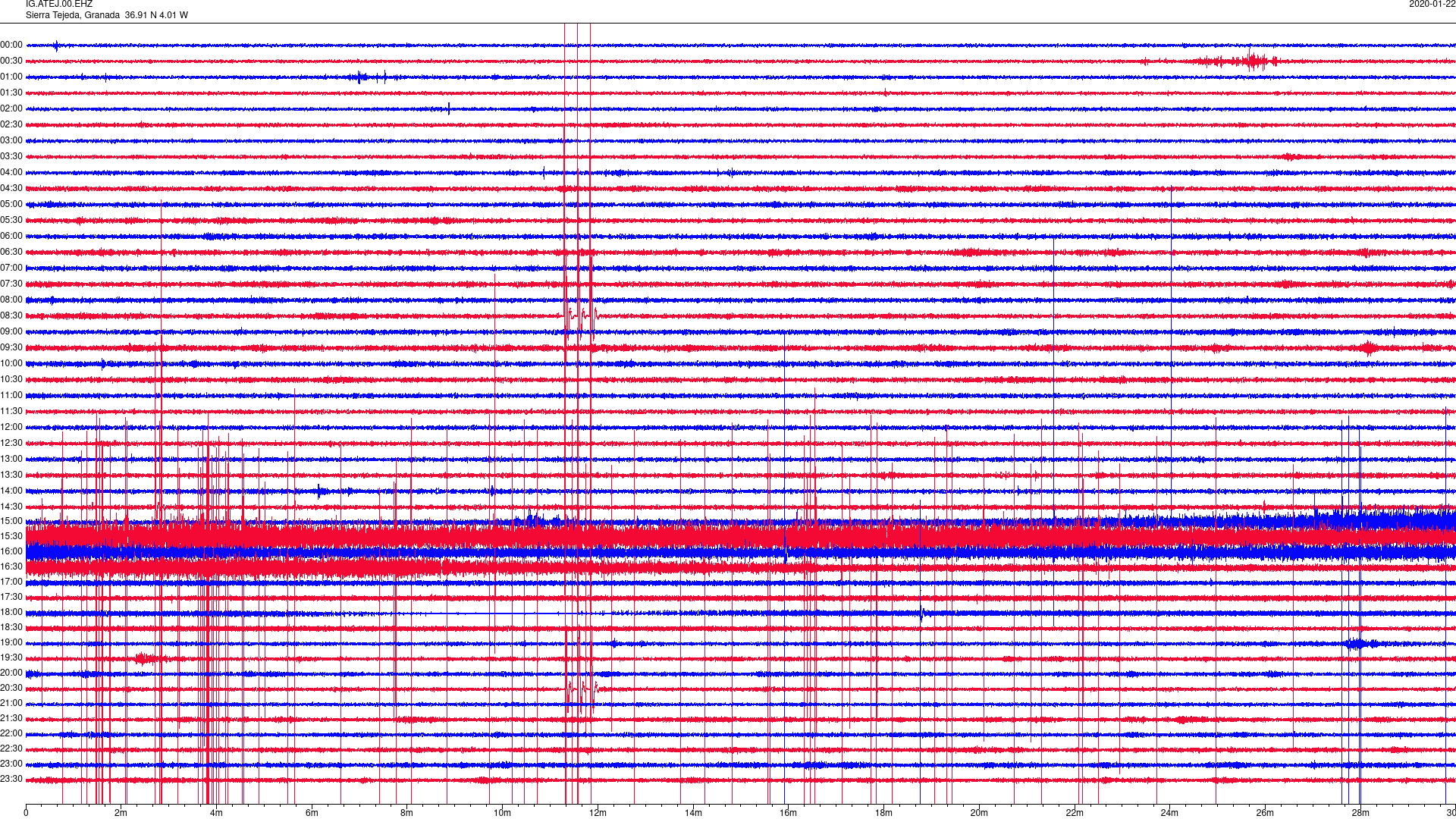Click the 2m tick on time axis

(x=121, y=813)
